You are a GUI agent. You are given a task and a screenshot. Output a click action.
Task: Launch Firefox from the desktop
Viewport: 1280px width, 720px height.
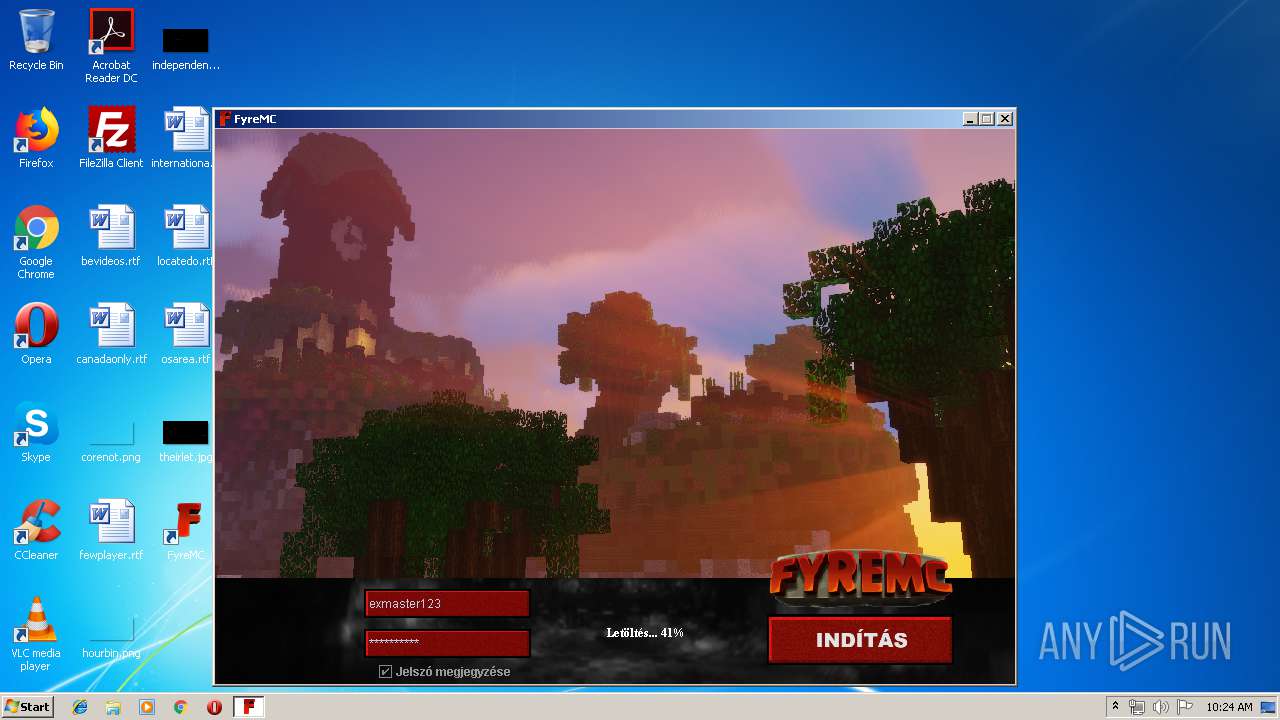coord(36,138)
